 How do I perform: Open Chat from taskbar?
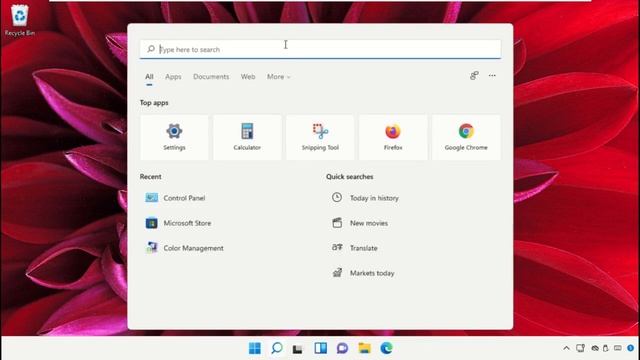pyautogui.click(x=342, y=348)
